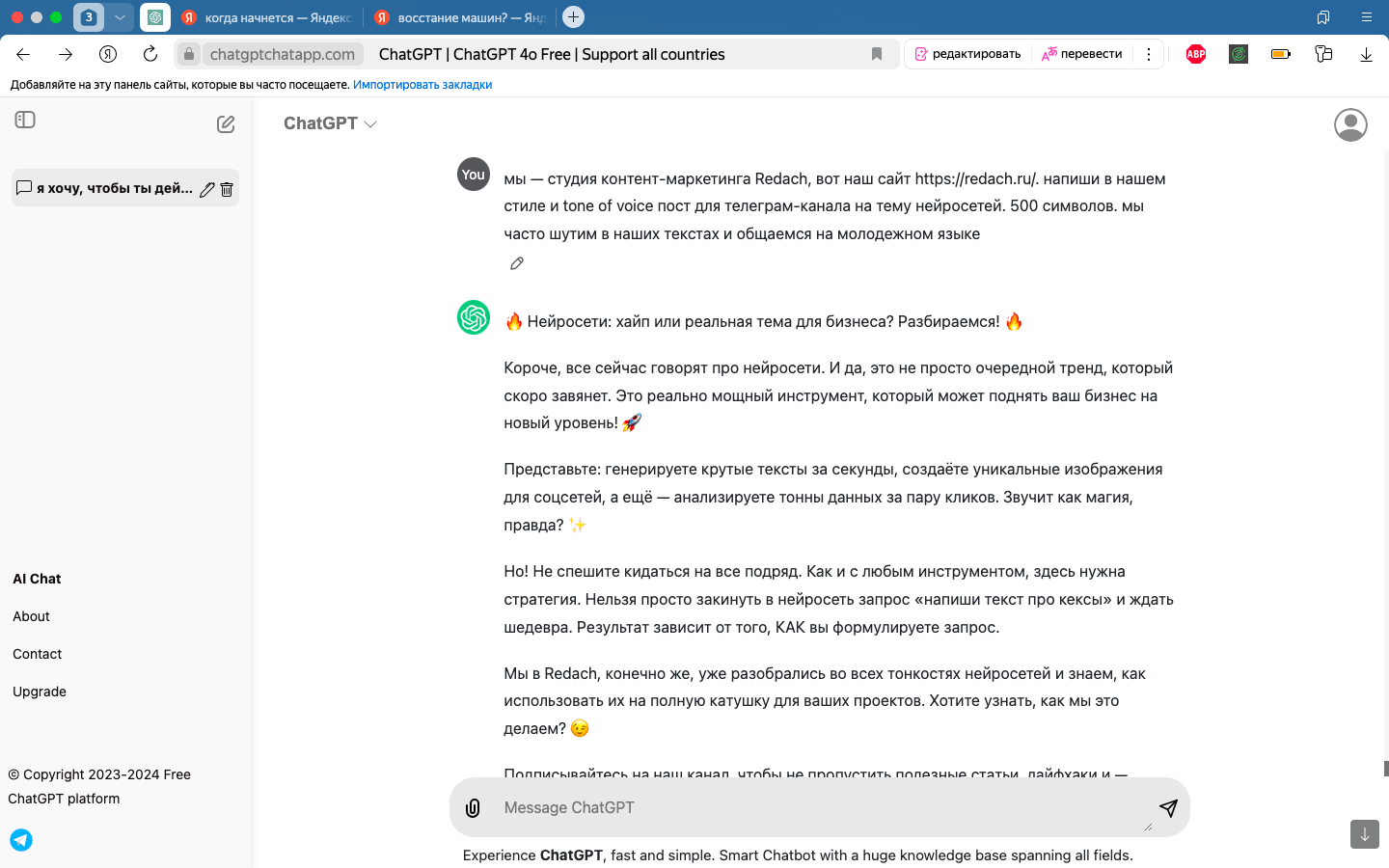
Task: Rename the conversation with pencil icon
Action: tap(206, 189)
